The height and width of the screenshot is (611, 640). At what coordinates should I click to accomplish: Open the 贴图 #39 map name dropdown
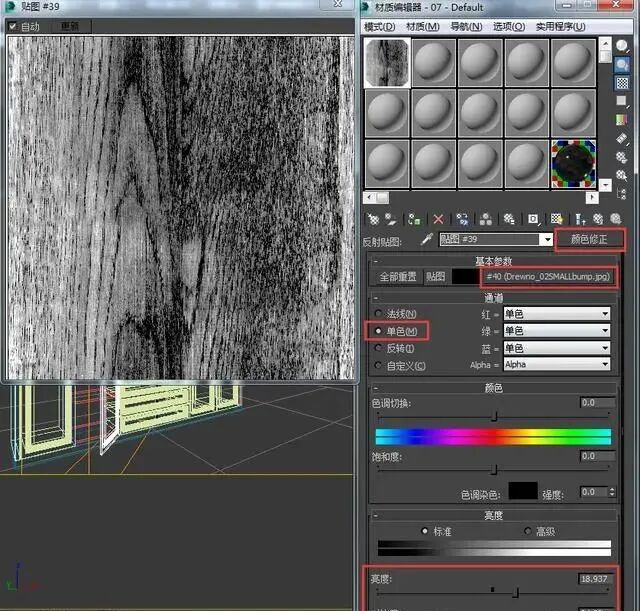click(547, 240)
